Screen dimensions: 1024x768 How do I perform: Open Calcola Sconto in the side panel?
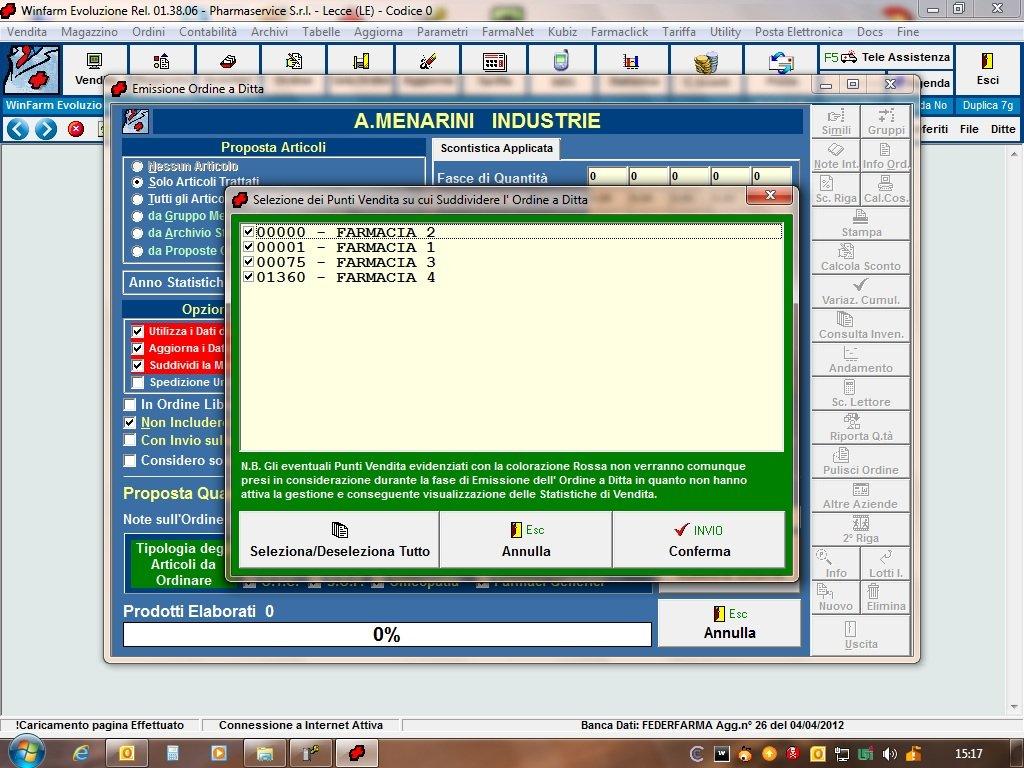861,256
